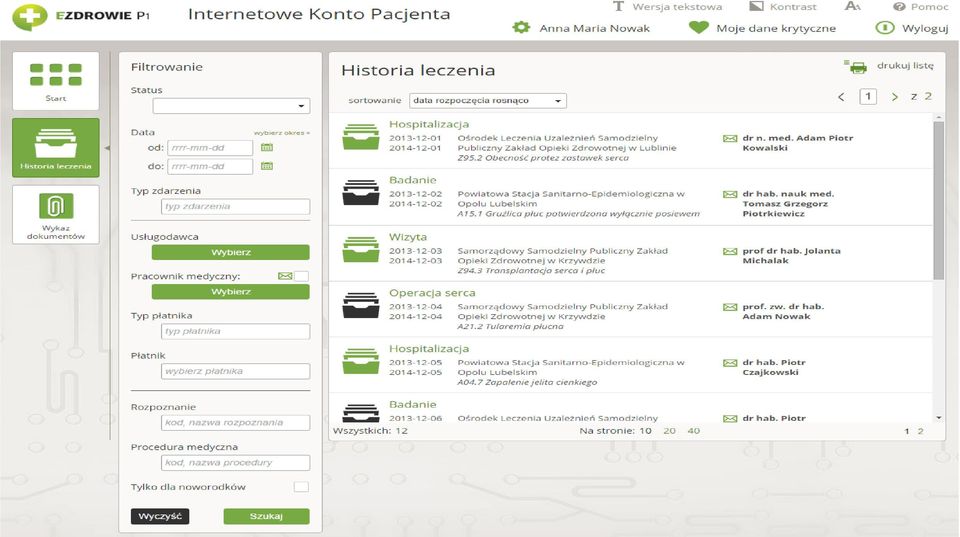
Task: Open the Badanie entry dated 2013-12-02
Action: point(413,180)
